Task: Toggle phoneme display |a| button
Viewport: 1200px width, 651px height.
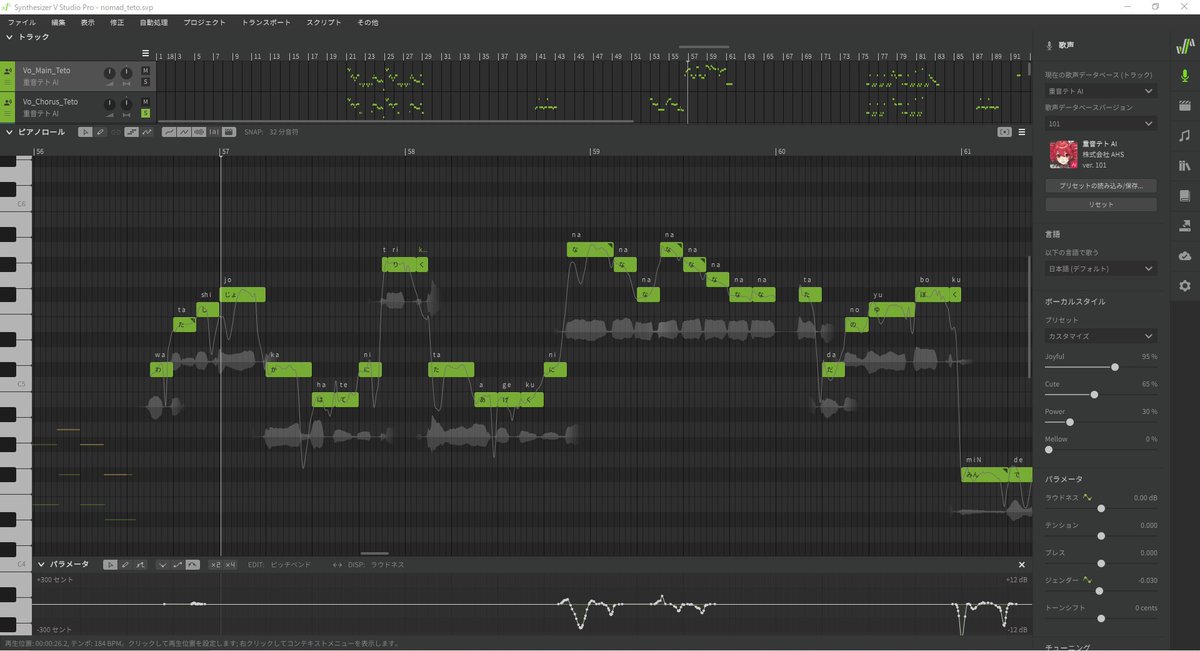Action: coord(214,132)
